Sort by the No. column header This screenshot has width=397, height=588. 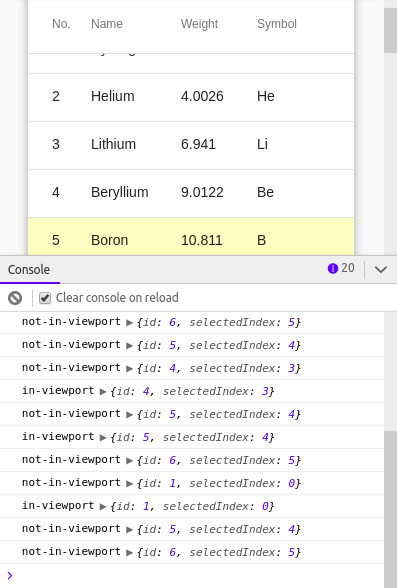[61, 24]
